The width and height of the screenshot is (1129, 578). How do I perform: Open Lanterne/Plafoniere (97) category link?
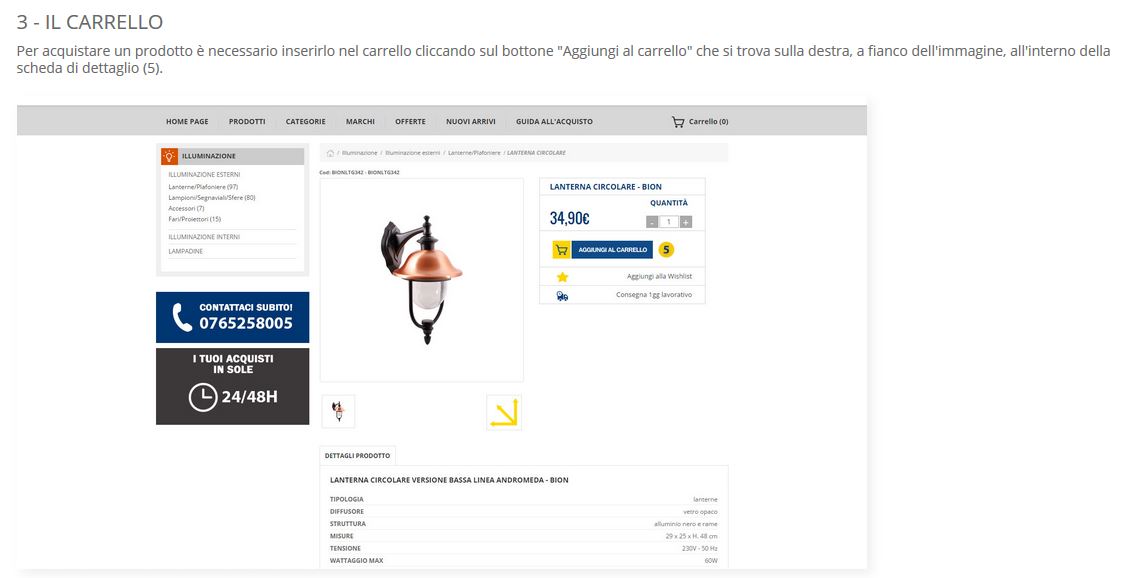pos(203,187)
